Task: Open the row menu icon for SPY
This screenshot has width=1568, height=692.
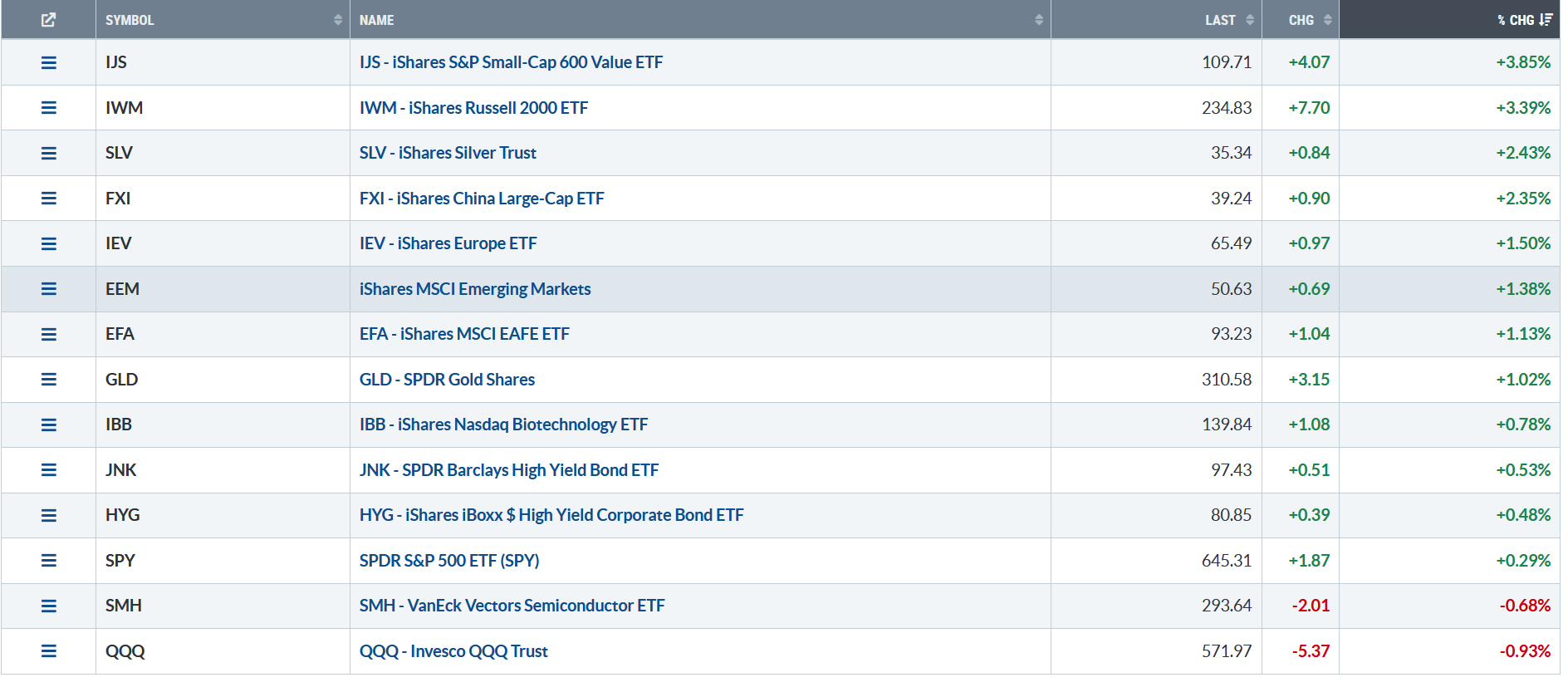Action: pyautogui.click(x=48, y=561)
